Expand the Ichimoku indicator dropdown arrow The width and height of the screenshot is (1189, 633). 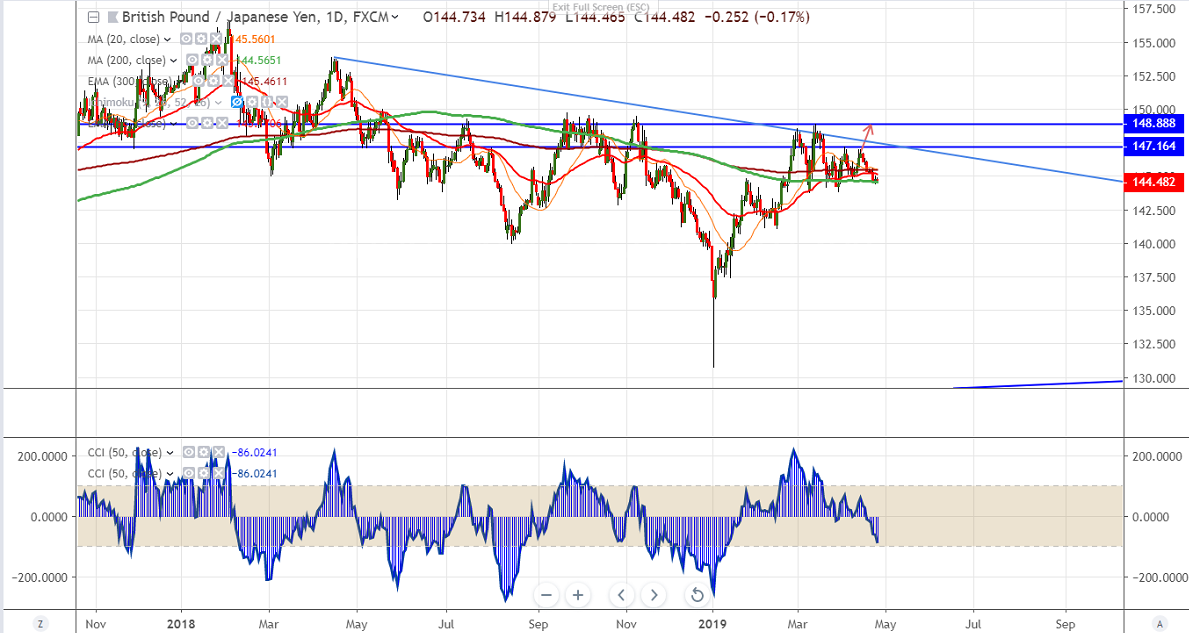(x=218, y=102)
